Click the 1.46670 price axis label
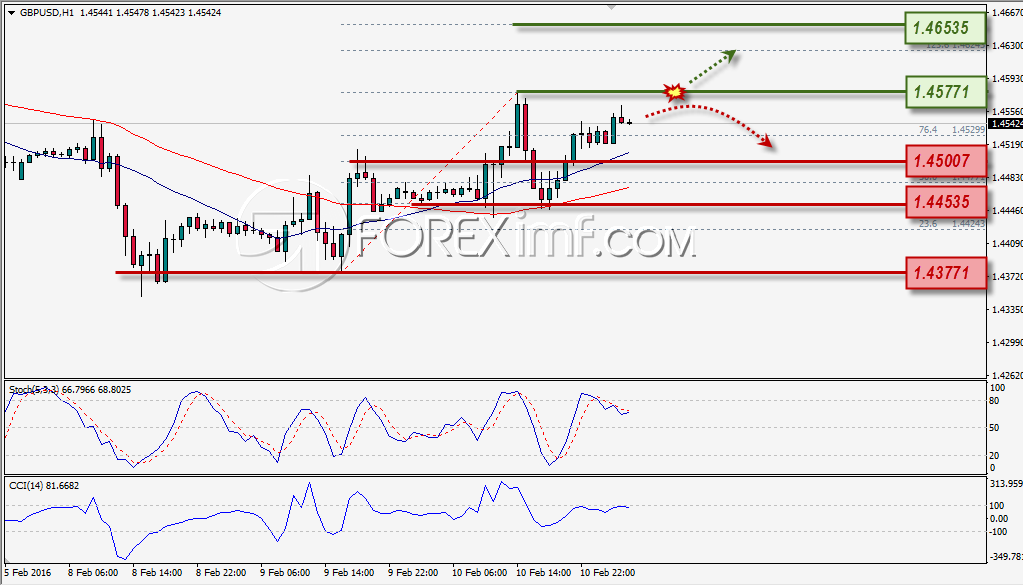The width and height of the screenshot is (1023, 586). [1007, 12]
